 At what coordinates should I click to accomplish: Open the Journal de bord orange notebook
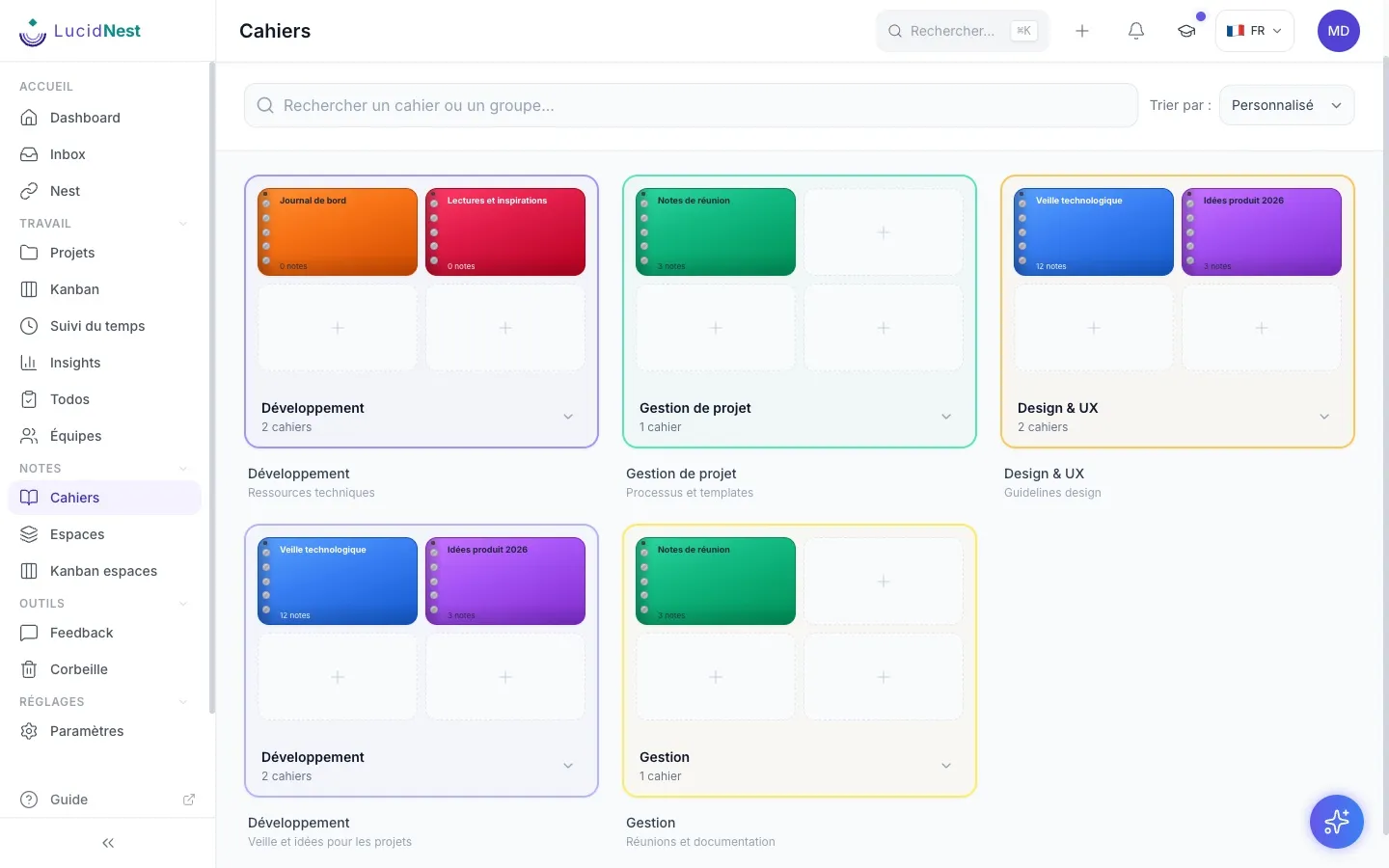[338, 232]
